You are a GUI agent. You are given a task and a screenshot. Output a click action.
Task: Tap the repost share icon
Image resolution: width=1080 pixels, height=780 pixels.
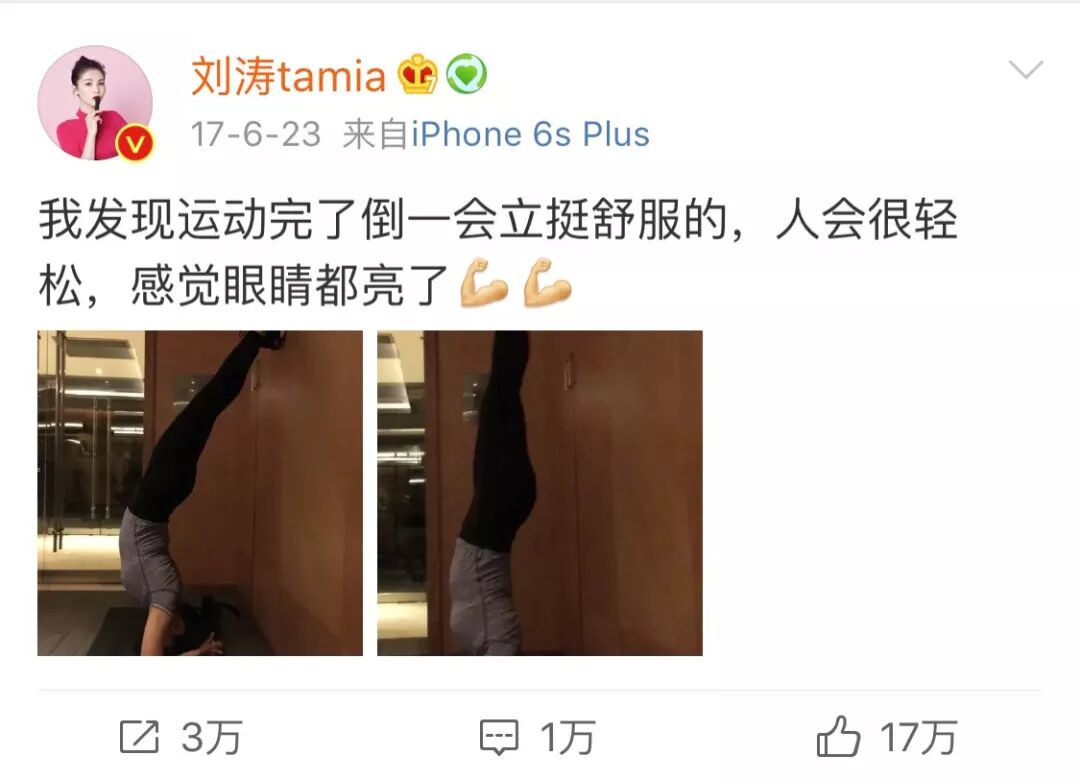pos(139,737)
